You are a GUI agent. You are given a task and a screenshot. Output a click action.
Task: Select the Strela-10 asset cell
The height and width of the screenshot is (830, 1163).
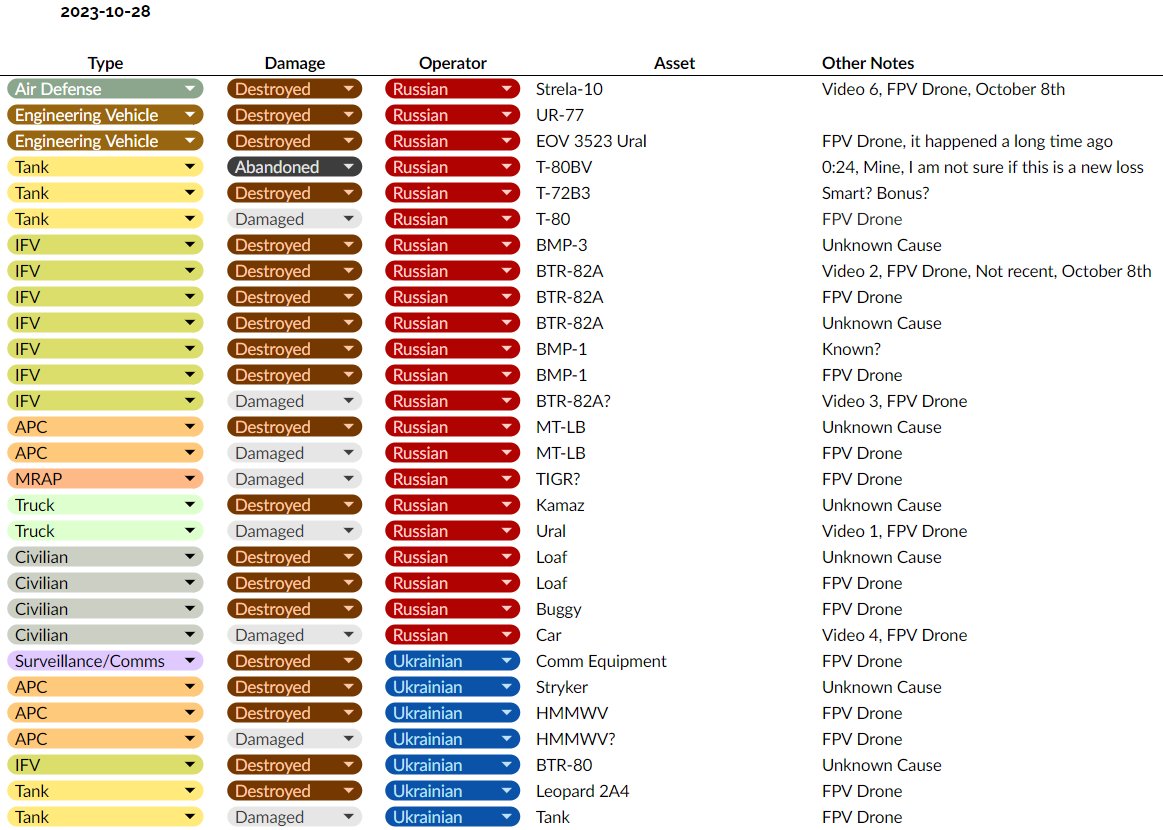tap(569, 89)
